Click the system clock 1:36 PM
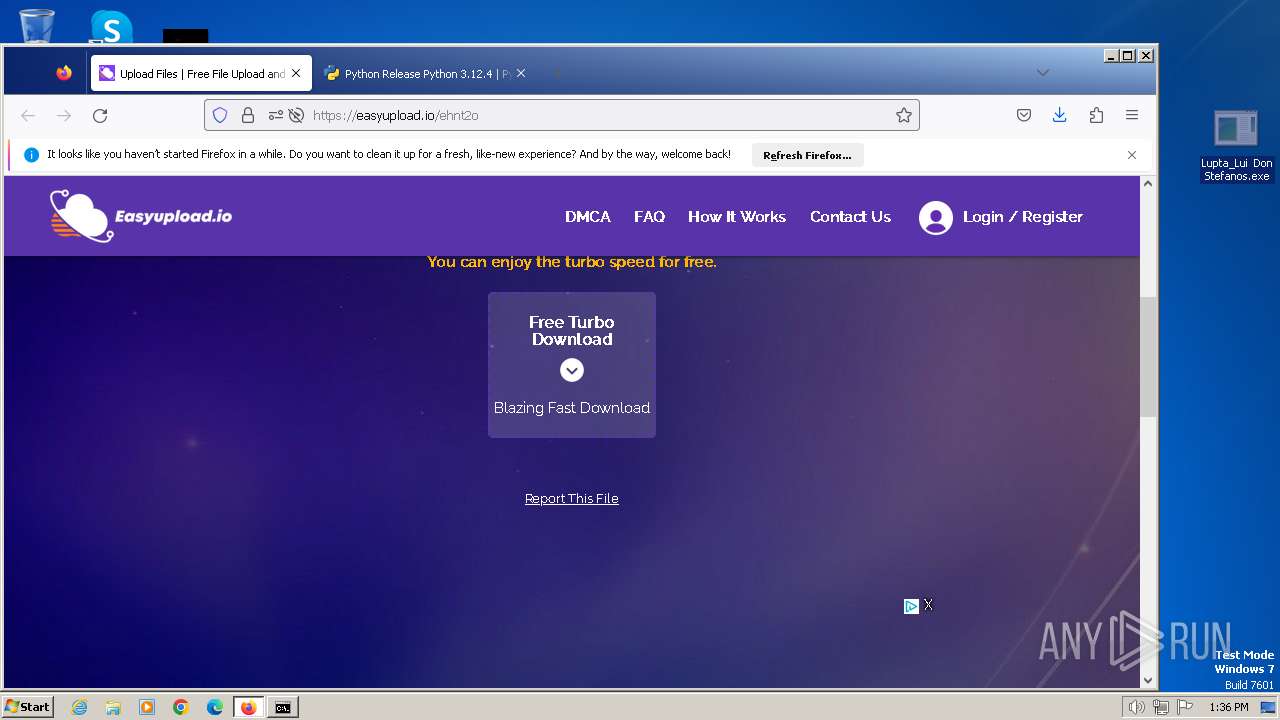Screen dimensions: 1280x720 click(x=1229, y=707)
